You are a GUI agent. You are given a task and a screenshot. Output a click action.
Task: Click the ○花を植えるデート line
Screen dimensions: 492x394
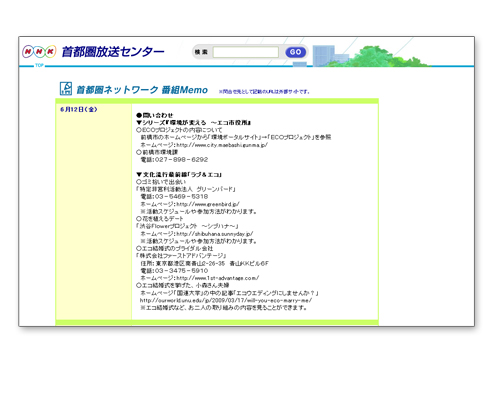[x=160, y=219]
